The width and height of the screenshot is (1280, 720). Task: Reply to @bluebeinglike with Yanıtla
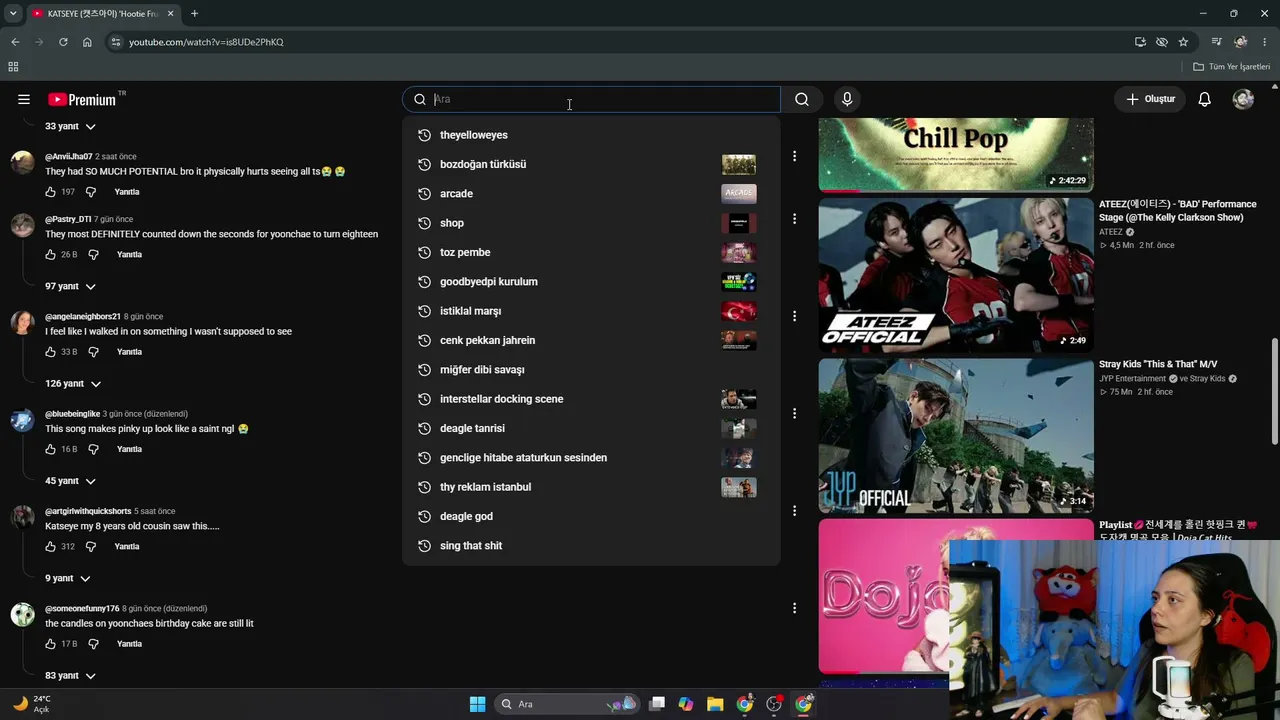tap(129, 450)
